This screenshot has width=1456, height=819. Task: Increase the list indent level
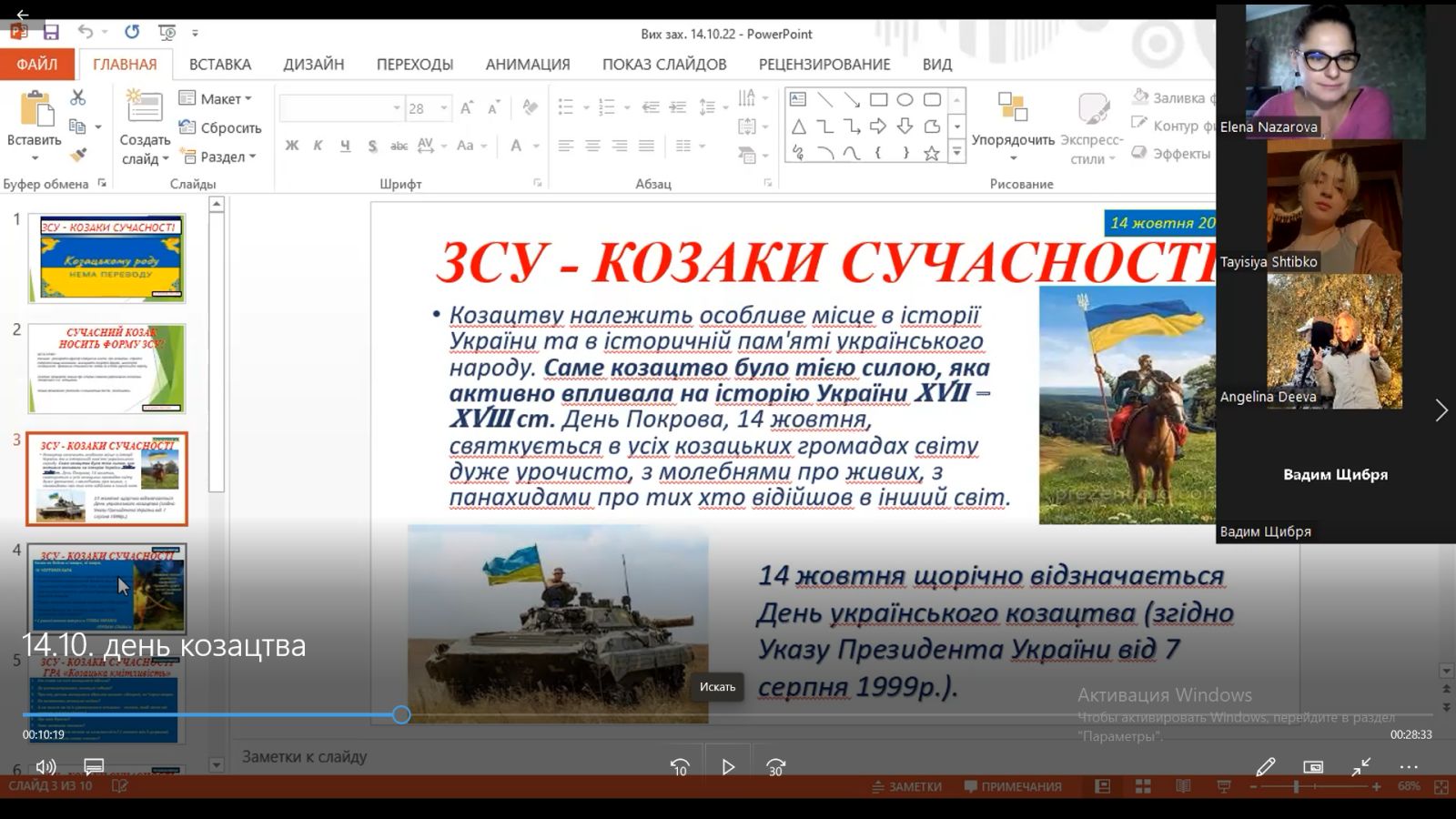click(678, 108)
